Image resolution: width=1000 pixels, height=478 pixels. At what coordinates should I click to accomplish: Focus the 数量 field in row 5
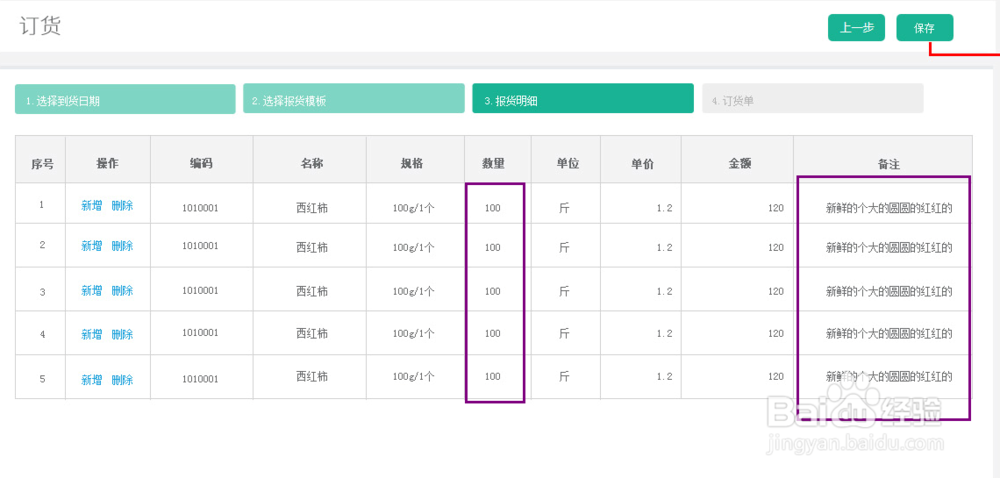(x=493, y=377)
